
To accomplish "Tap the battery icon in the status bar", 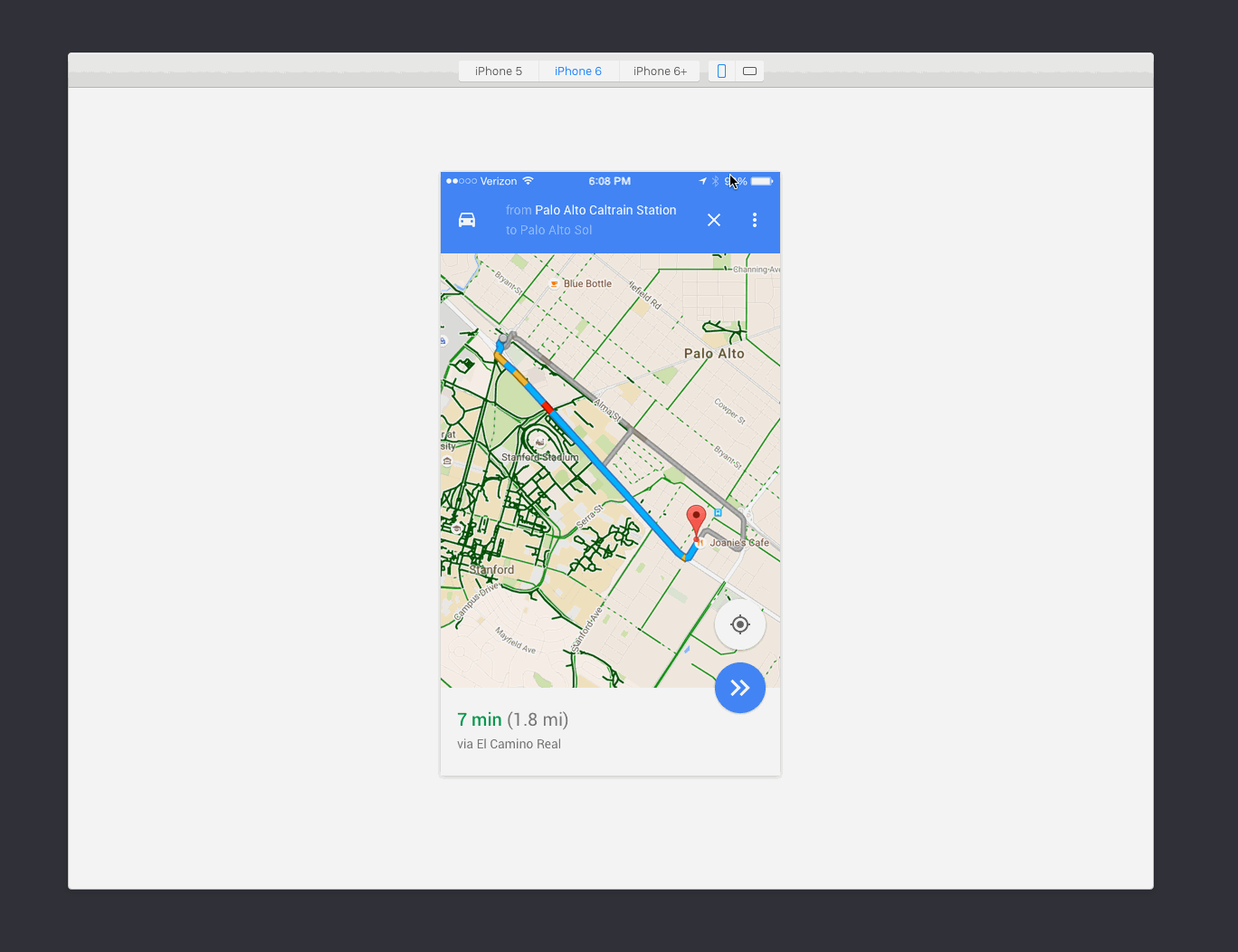I will (x=762, y=181).
